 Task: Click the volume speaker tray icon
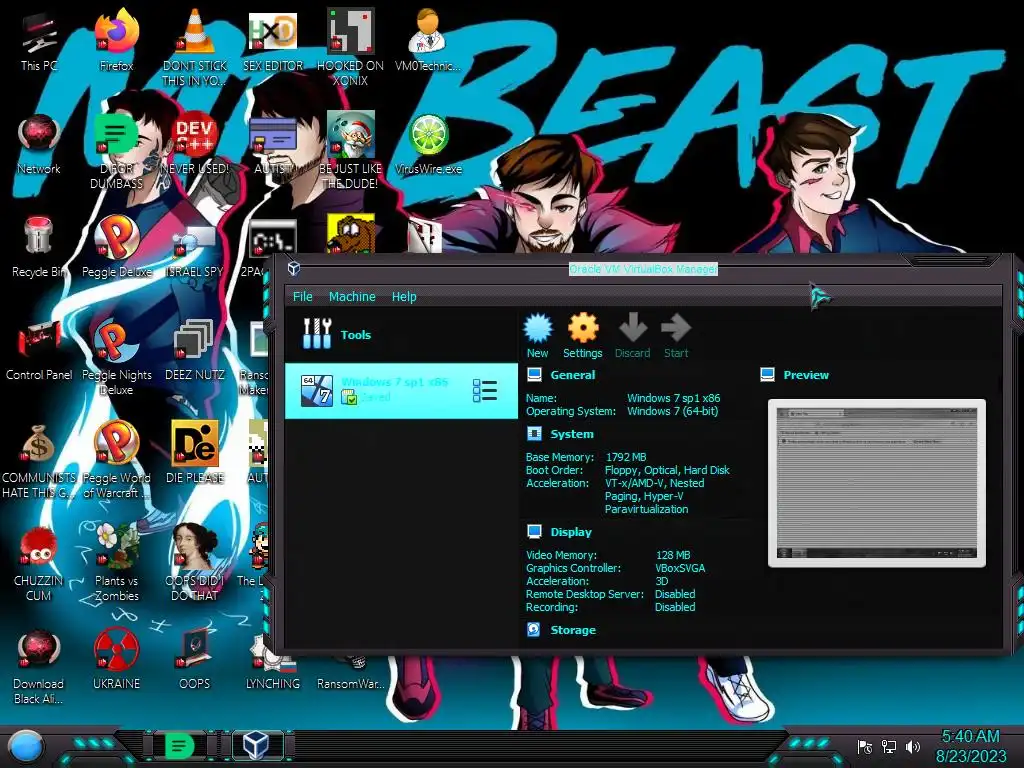[913, 746]
